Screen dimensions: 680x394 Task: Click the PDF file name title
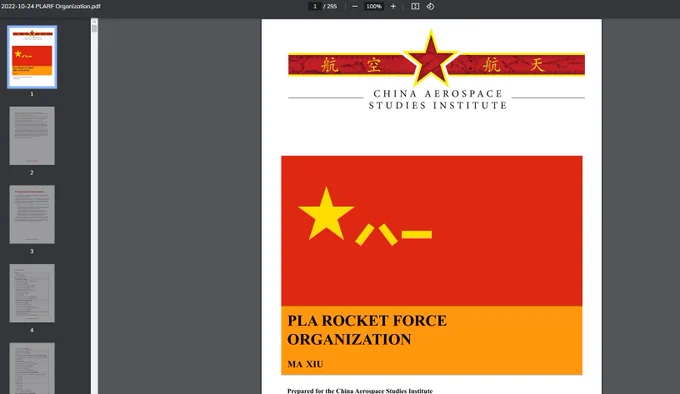click(x=51, y=7)
